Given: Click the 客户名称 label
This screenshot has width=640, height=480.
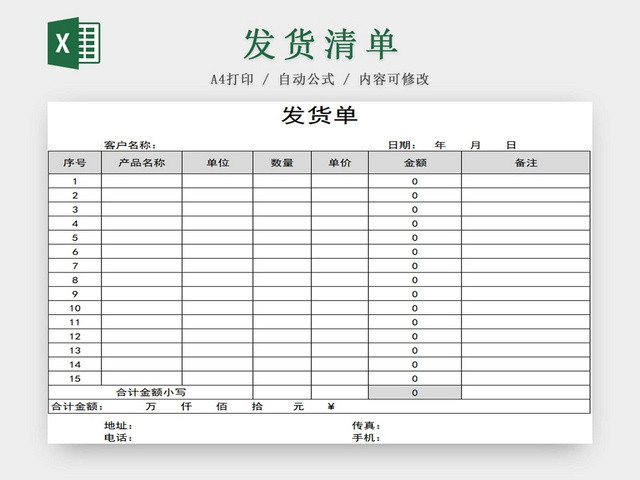Looking at the screenshot, I should [x=130, y=145].
